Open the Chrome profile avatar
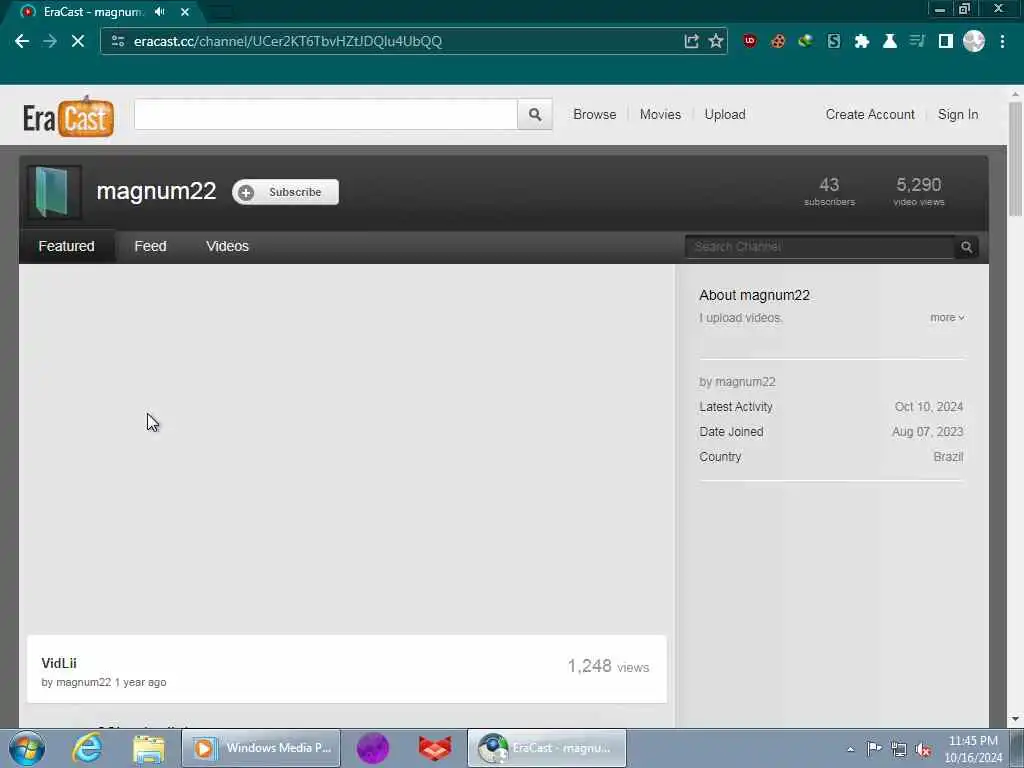 pos(974,41)
